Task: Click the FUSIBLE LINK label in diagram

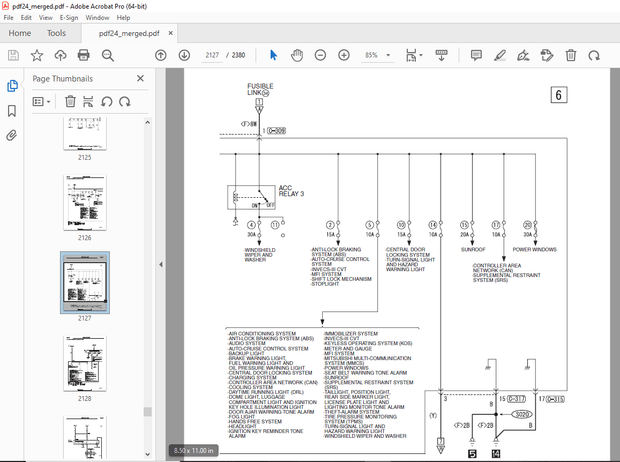Action: click(260, 89)
